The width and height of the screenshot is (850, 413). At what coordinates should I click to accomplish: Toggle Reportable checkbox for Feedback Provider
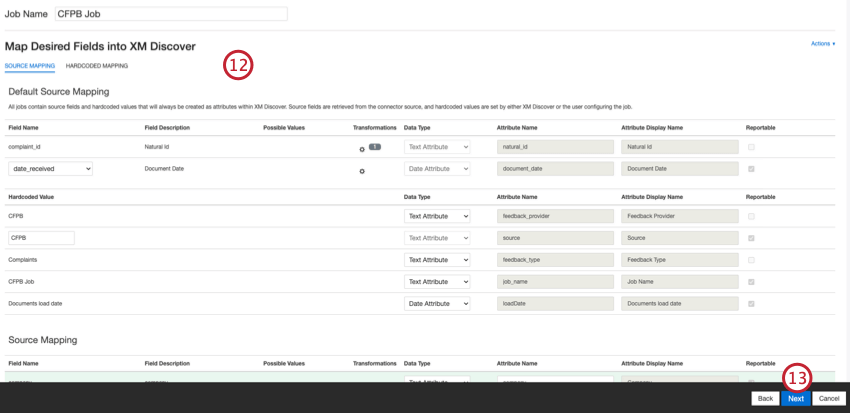pos(751,216)
